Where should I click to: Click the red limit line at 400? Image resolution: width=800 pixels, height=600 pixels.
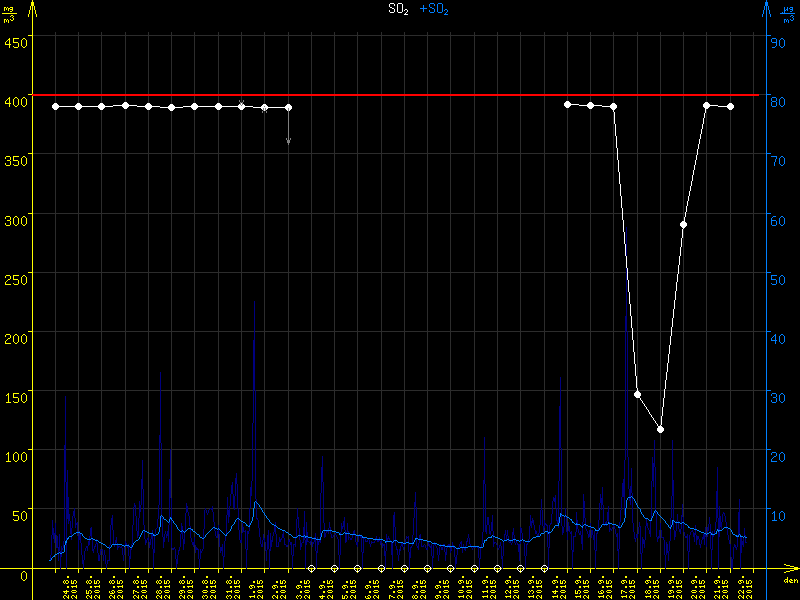400,95
